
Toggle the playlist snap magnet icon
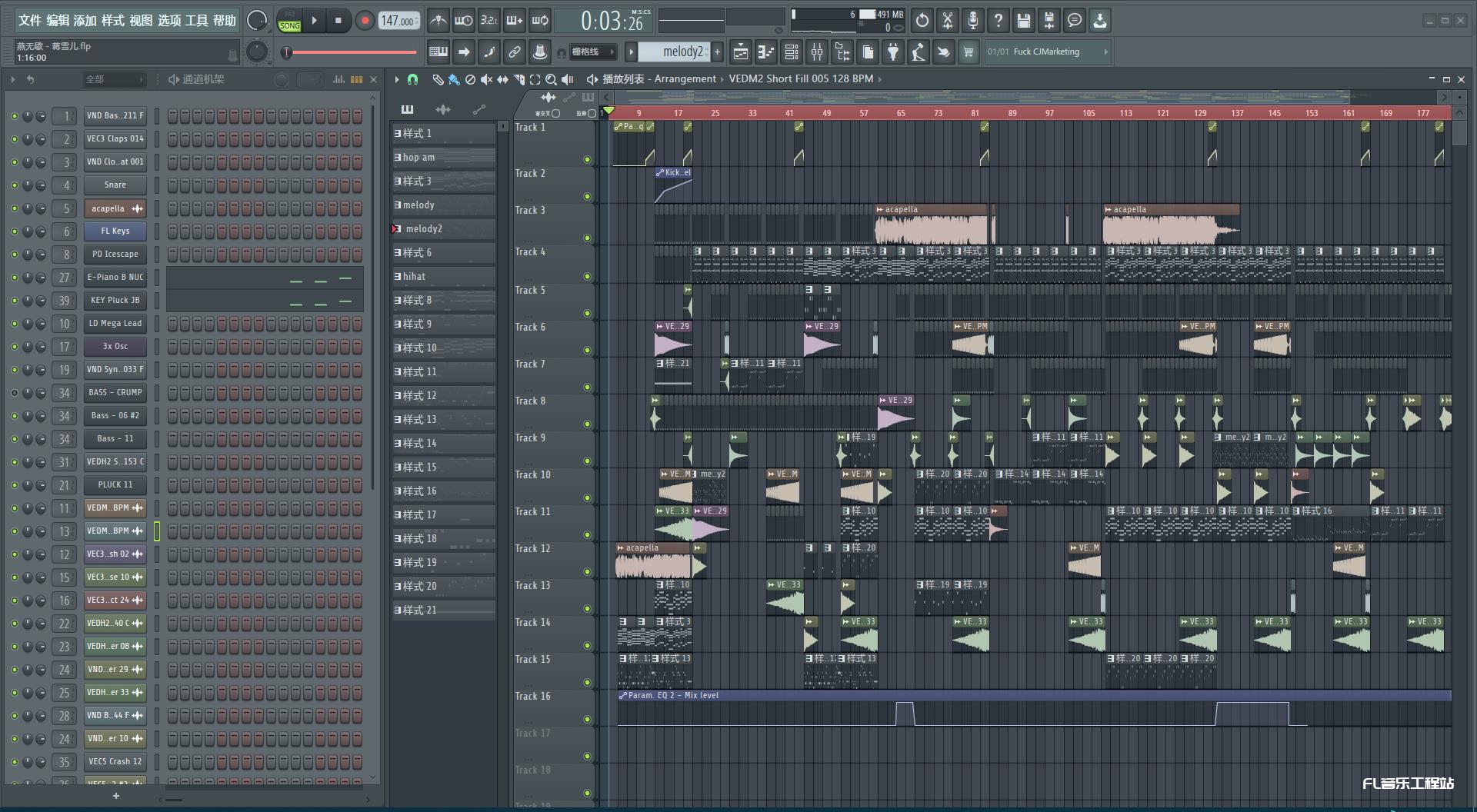[412, 79]
